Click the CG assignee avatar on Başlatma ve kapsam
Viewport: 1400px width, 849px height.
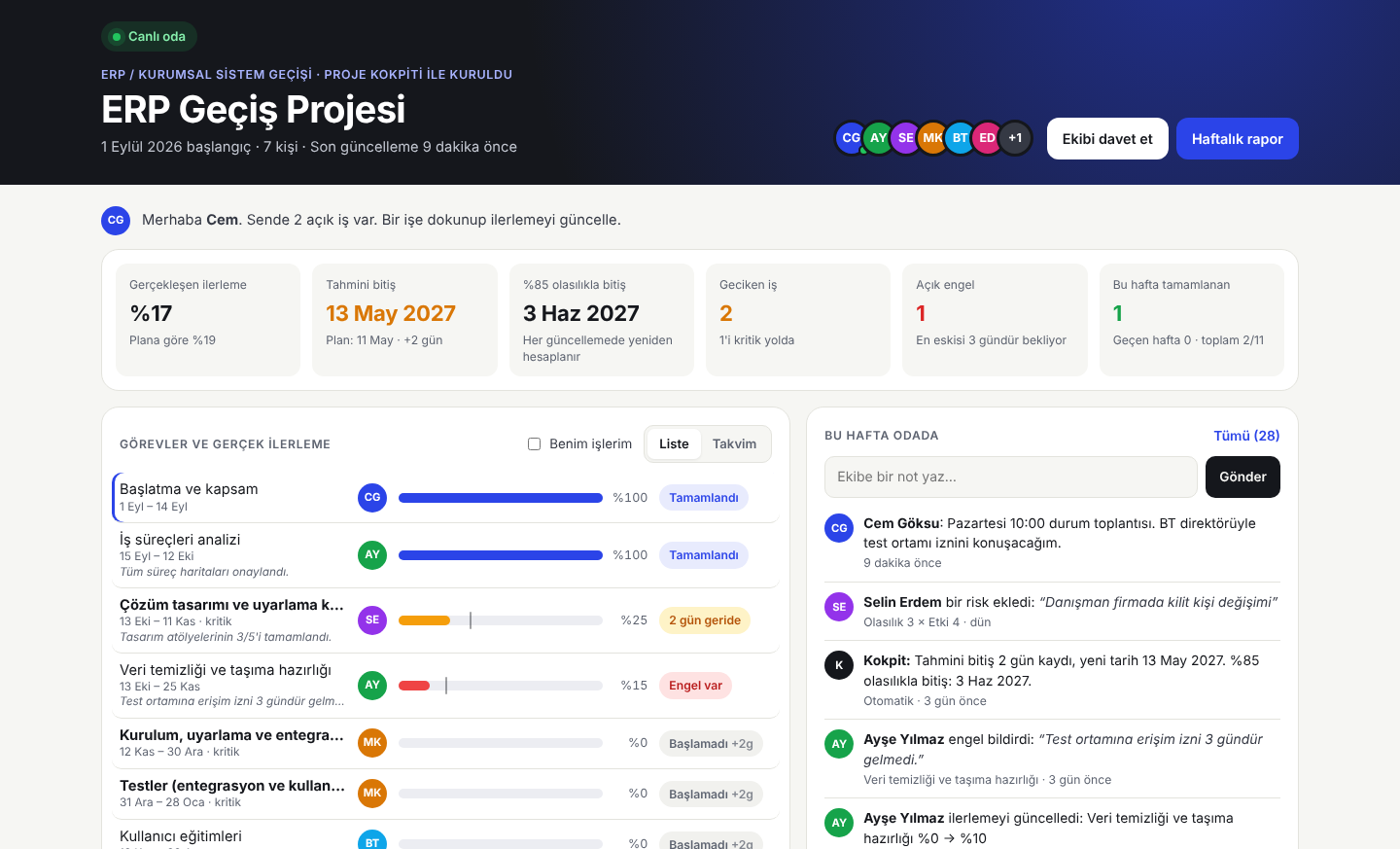point(372,497)
